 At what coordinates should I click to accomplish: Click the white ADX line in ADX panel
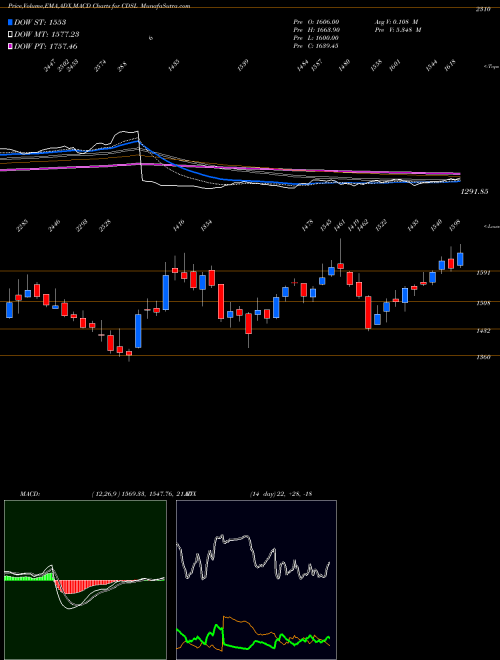click(x=234, y=538)
